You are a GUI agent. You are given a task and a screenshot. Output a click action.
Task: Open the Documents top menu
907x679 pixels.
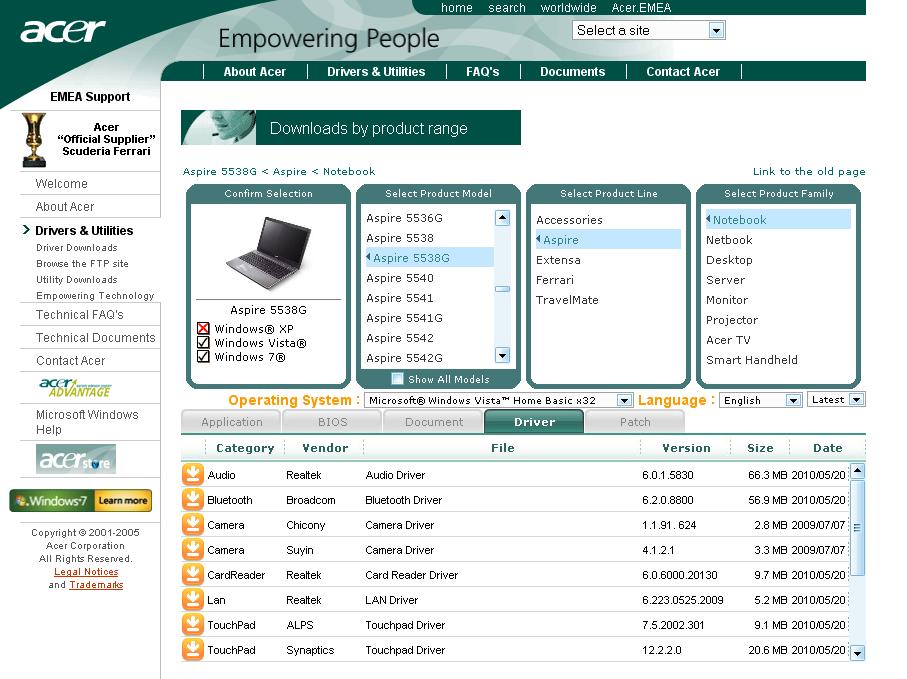click(573, 72)
